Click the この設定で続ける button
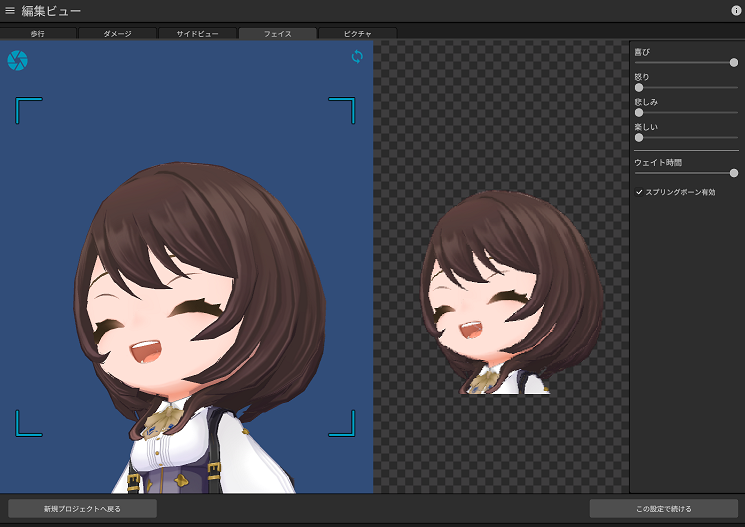The width and height of the screenshot is (745, 527). coord(663,509)
